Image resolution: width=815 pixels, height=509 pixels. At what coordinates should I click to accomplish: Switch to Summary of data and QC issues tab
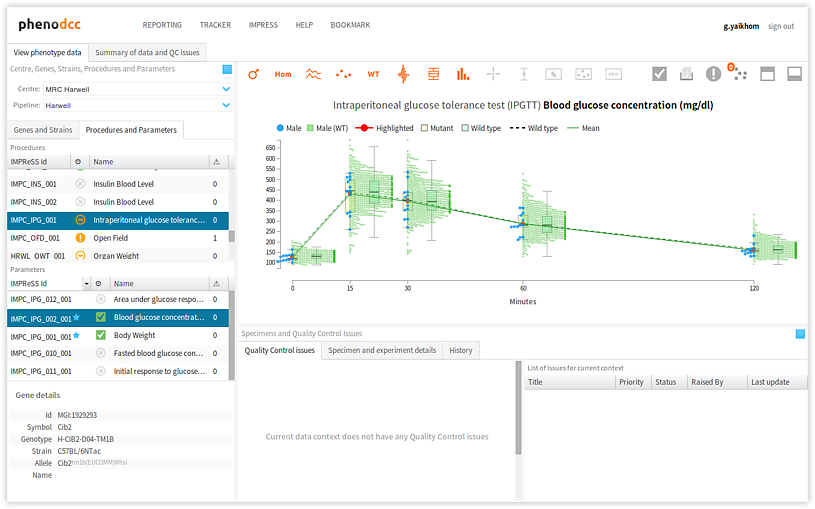point(147,52)
